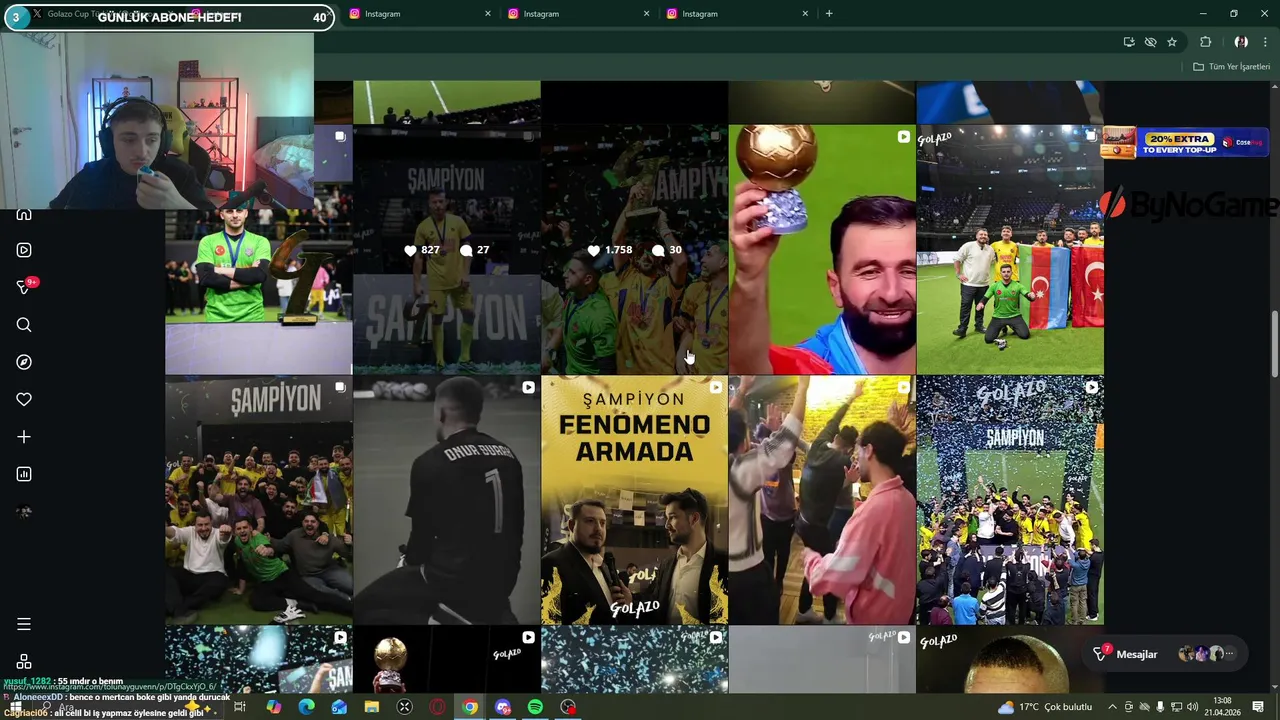Open the yellow team group celebration photo
Image resolution: width=1280 pixels, height=720 pixels.
click(258, 500)
